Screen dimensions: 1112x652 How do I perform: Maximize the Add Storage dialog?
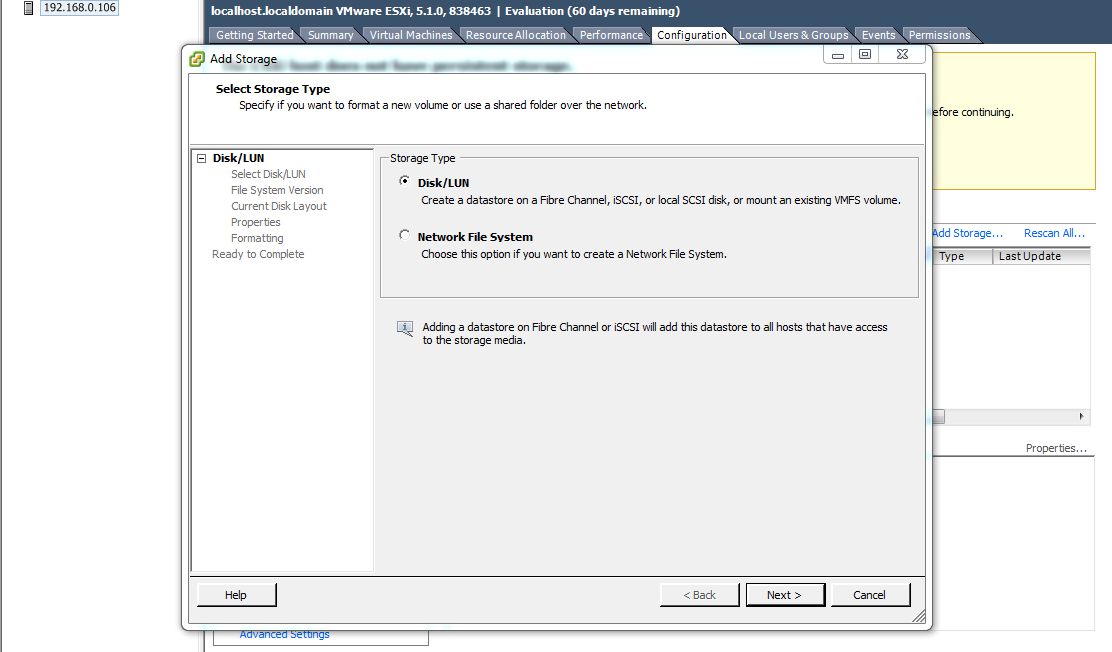tap(864, 55)
